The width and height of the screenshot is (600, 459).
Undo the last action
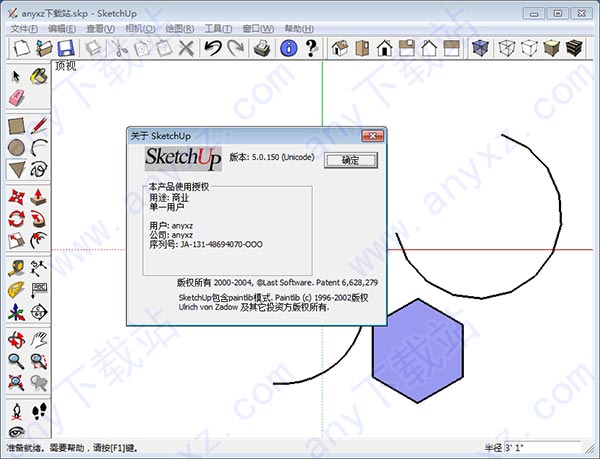pyautogui.click(x=213, y=48)
